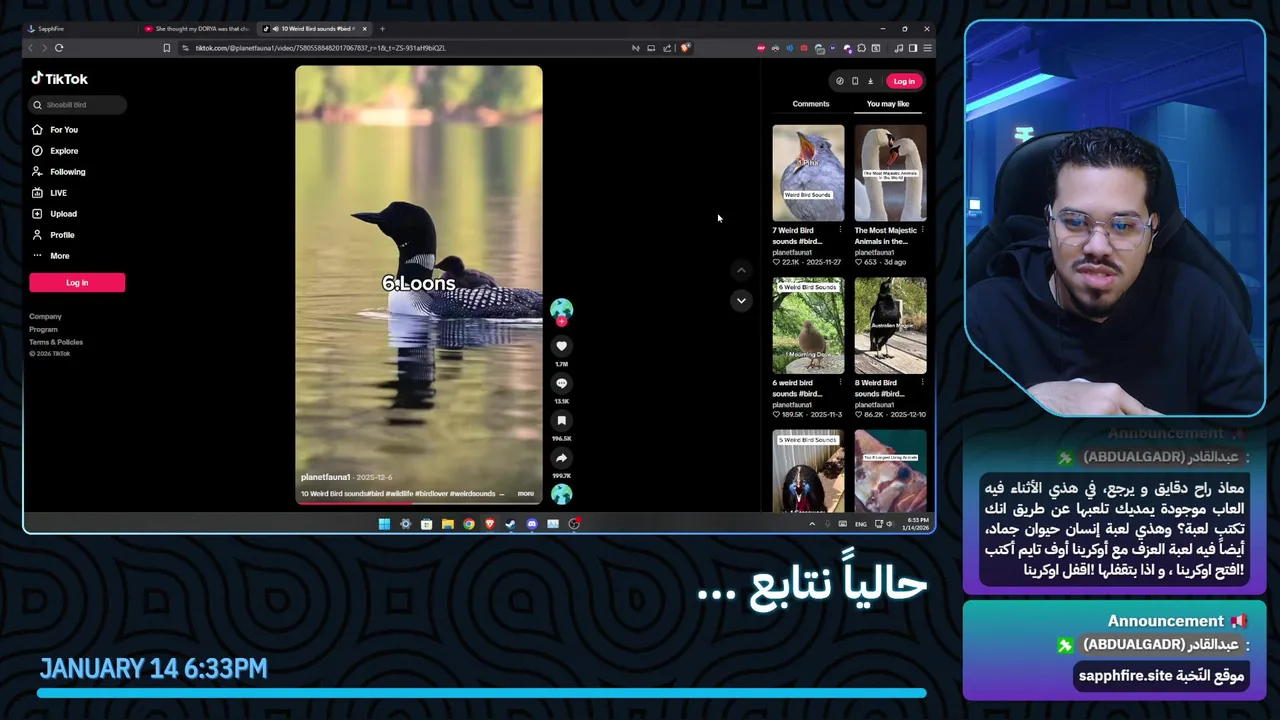Viewport: 1280px width, 720px height.
Task: Open the Windows Start menu
Action: 384,524
